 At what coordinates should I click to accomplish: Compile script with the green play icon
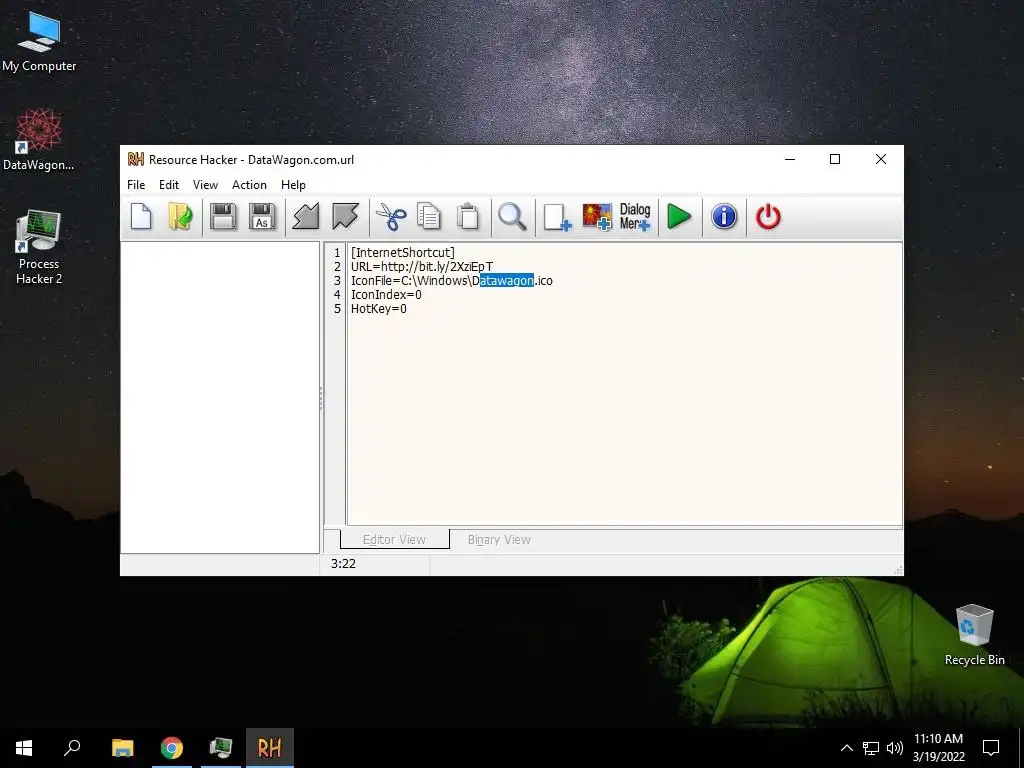point(679,217)
